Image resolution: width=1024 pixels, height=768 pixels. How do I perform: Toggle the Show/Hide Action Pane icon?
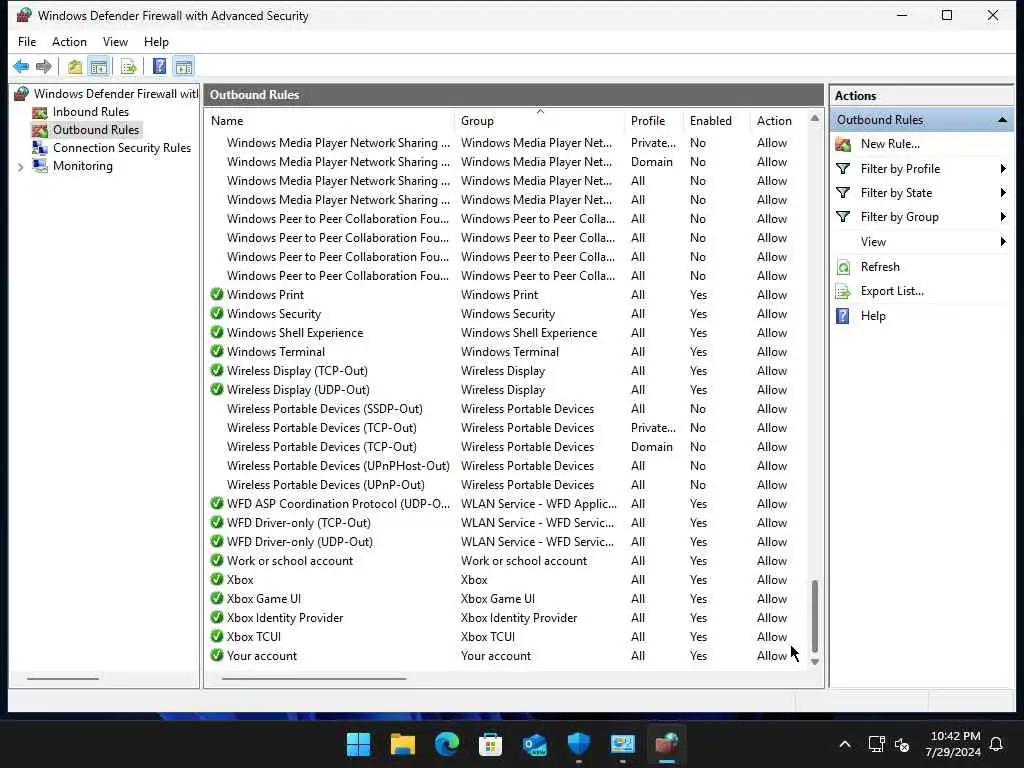tap(184, 66)
